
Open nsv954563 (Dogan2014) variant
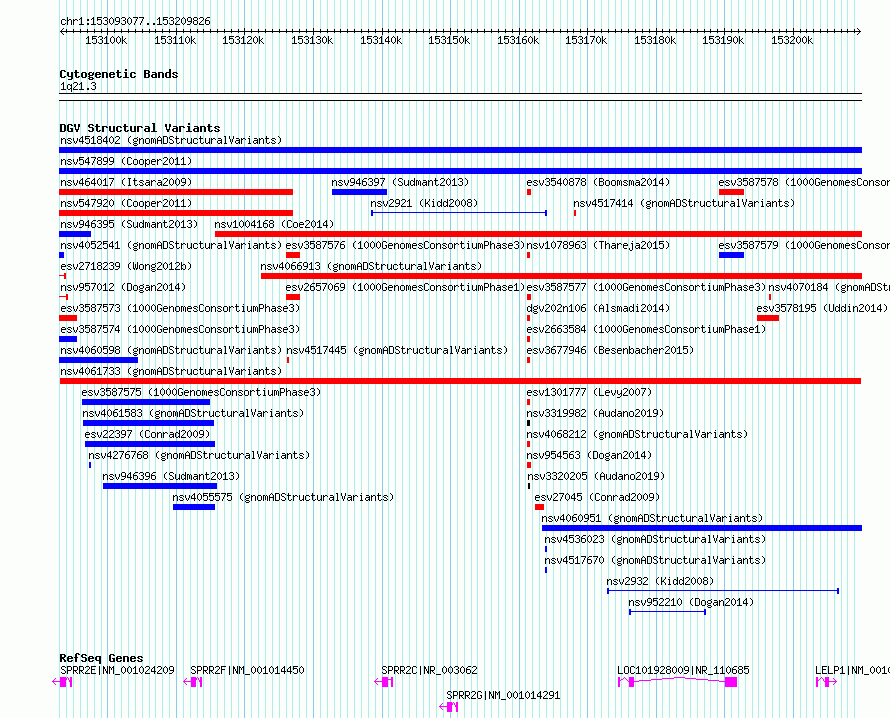pyautogui.click(x=589, y=455)
